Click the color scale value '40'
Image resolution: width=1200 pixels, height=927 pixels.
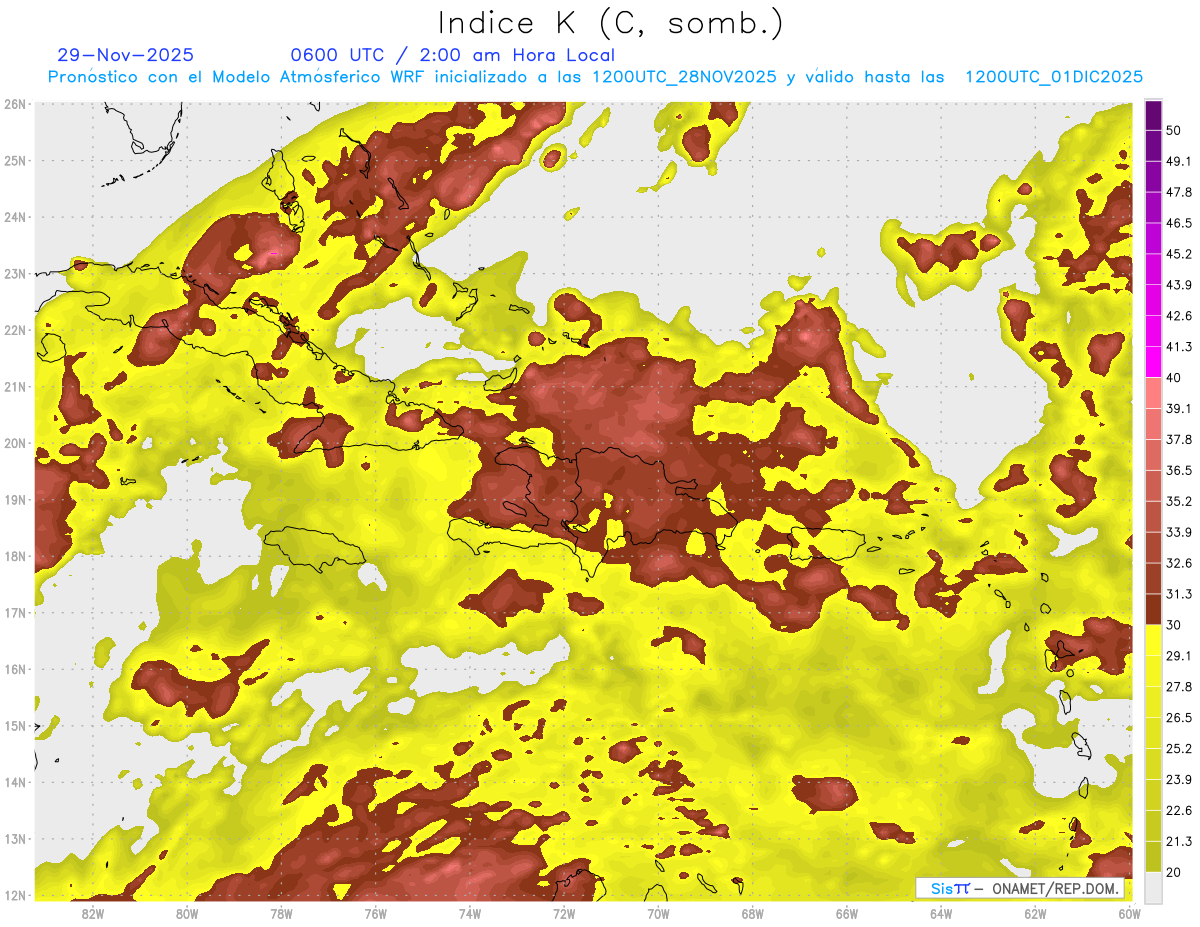[1173, 378]
